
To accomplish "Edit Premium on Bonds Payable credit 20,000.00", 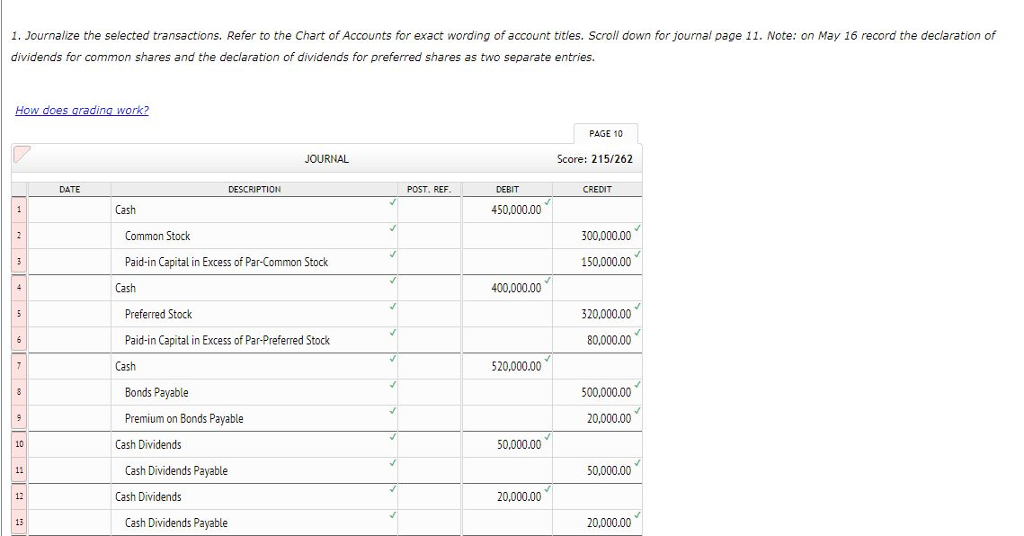I will click(x=597, y=418).
